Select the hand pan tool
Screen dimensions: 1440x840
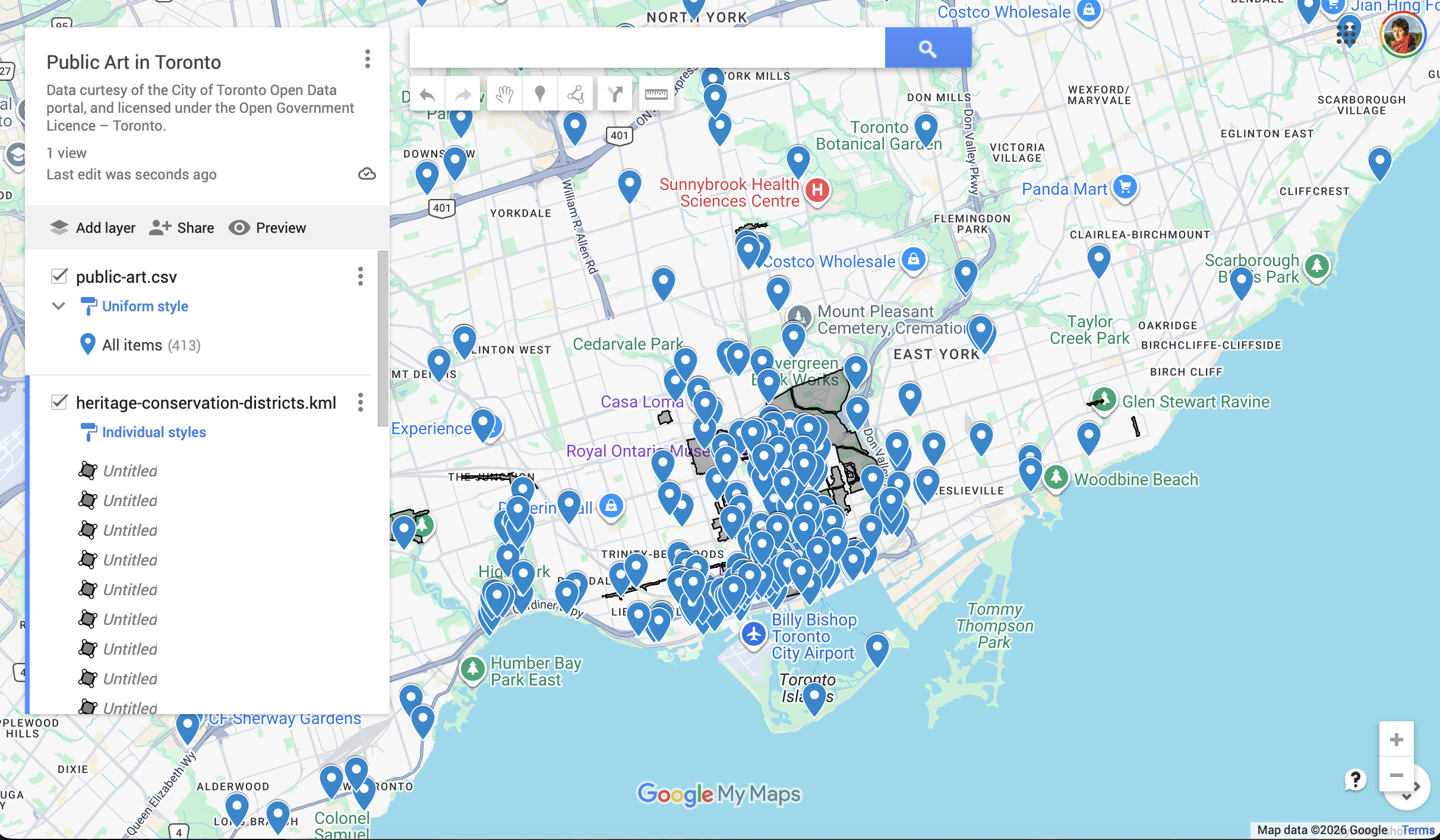[x=504, y=94]
